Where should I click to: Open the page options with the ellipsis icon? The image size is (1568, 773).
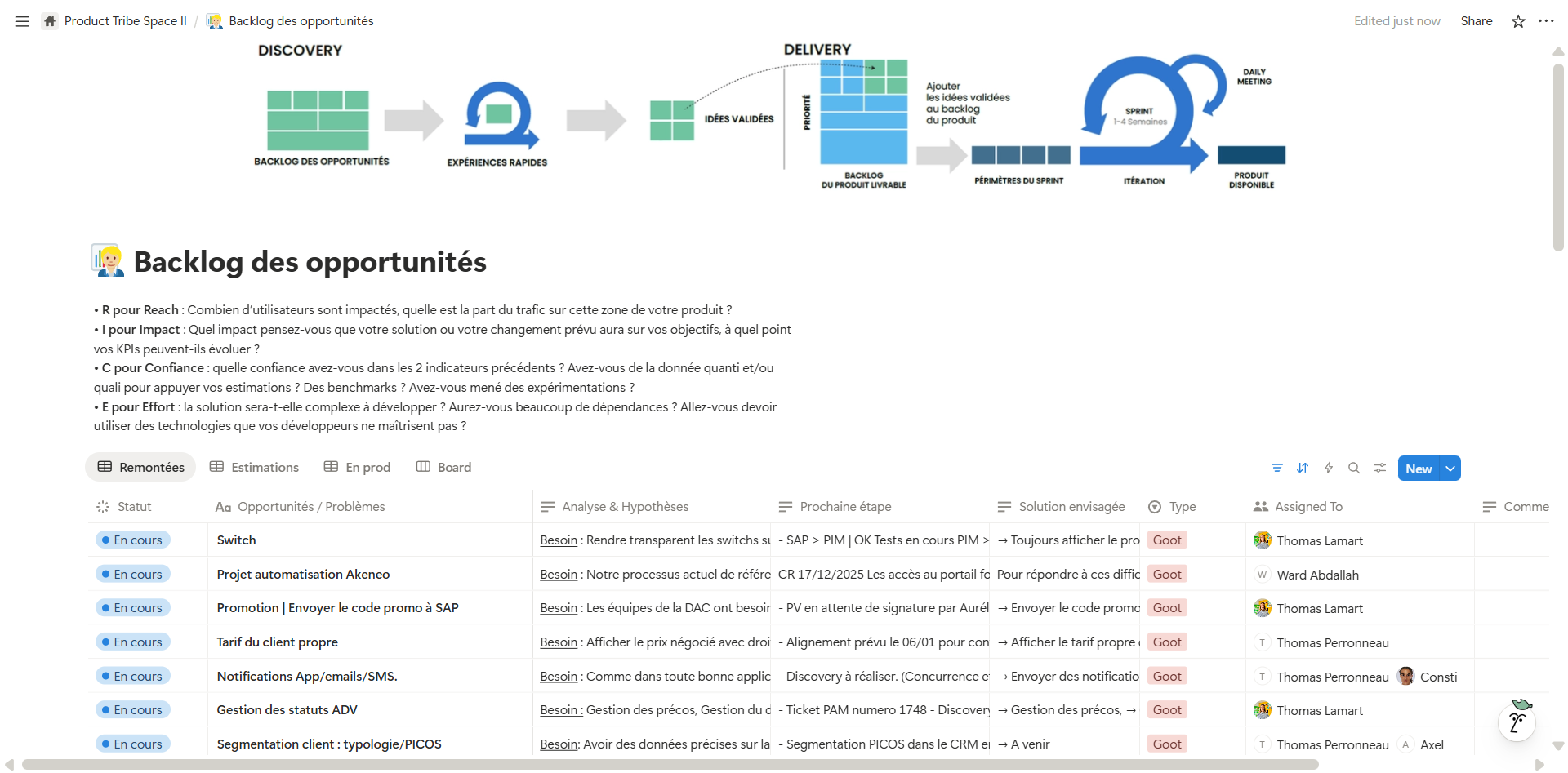click(1548, 21)
